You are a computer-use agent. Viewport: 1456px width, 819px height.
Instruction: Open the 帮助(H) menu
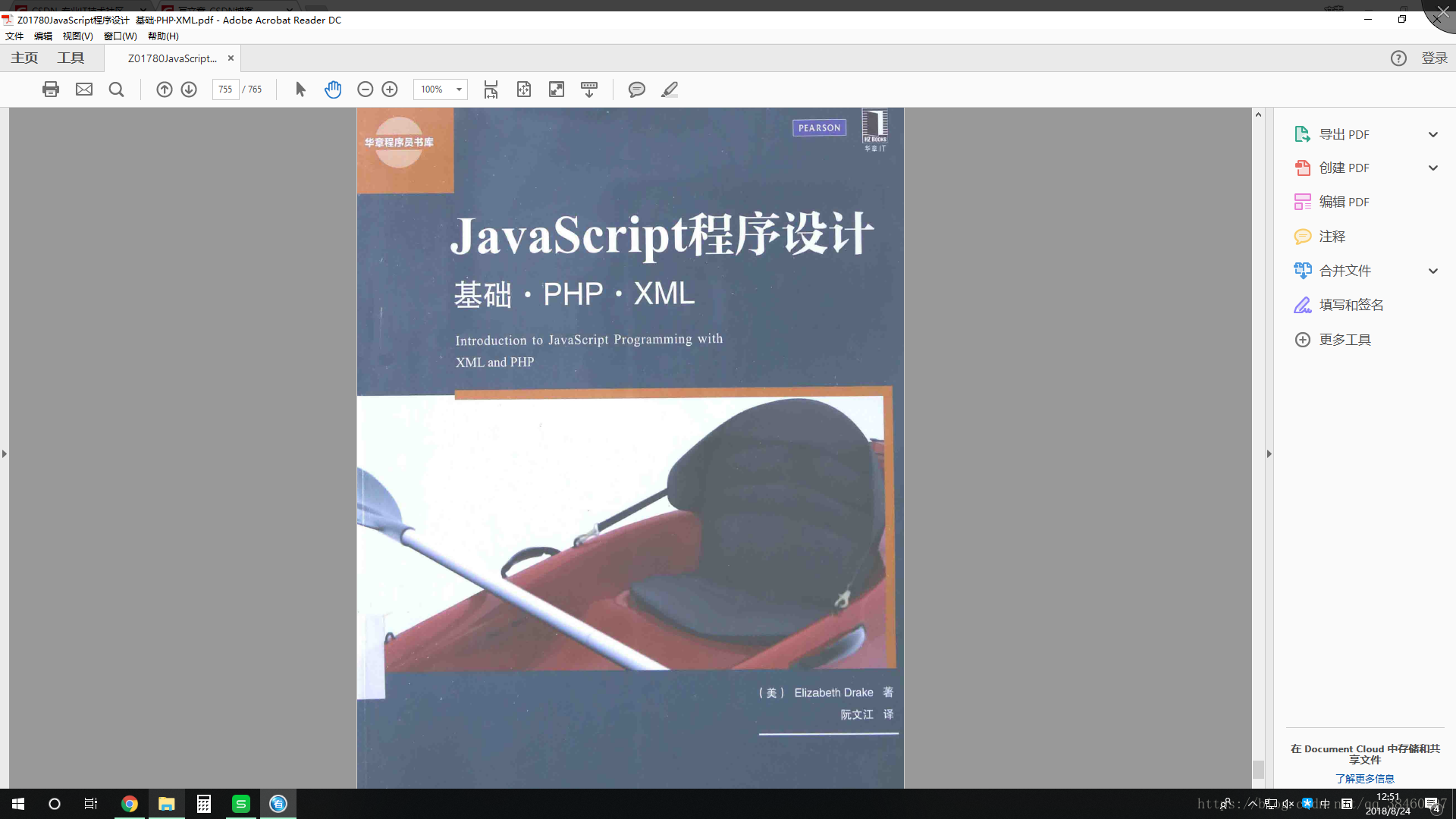tap(163, 36)
